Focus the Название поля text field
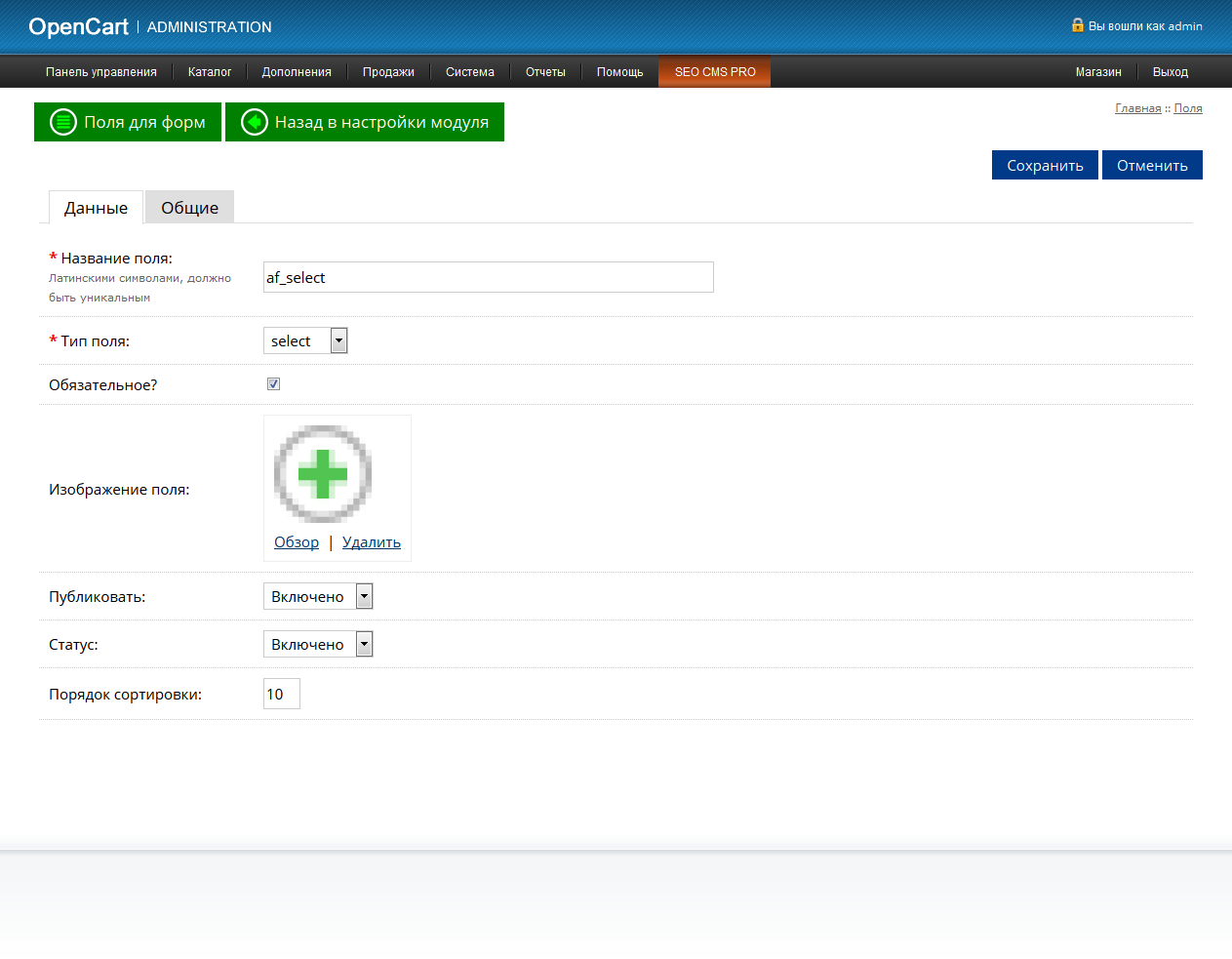 [x=489, y=277]
